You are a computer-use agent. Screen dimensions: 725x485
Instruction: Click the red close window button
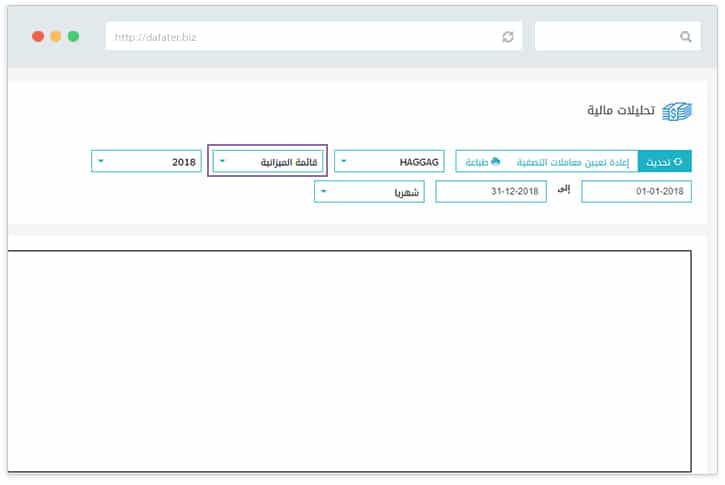point(38,37)
